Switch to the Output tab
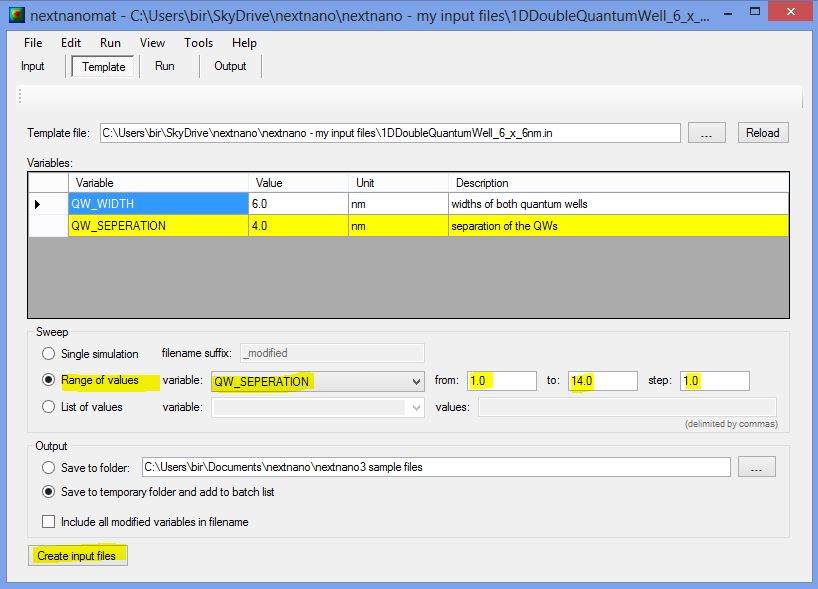This screenshot has width=818, height=589. pos(230,66)
